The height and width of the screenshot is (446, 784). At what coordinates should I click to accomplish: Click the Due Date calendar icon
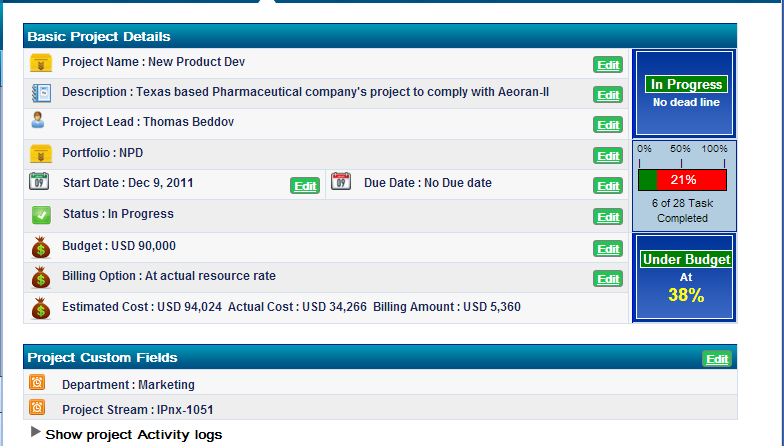tap(340, 182)
